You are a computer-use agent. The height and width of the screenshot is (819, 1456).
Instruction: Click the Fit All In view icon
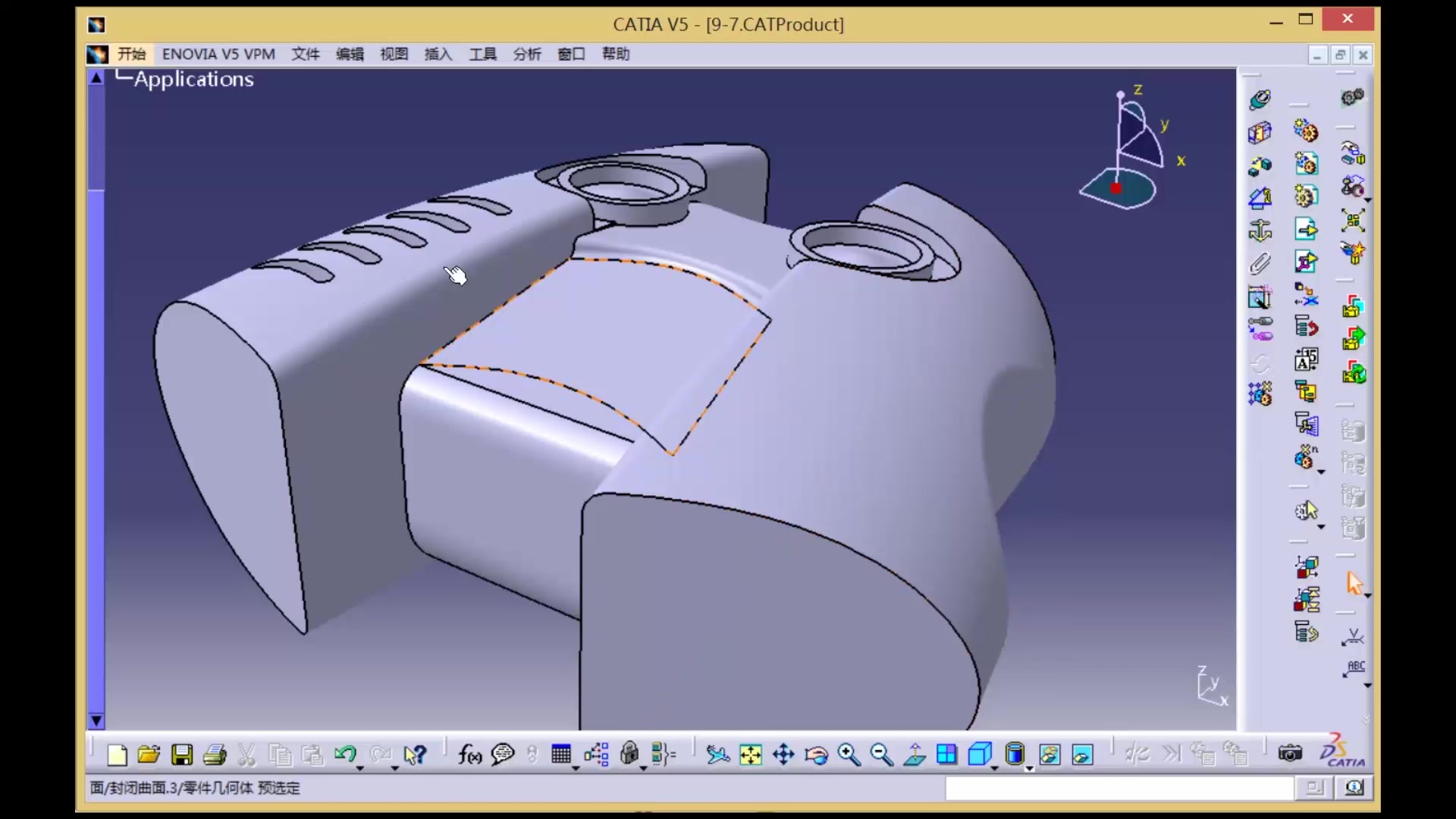[x=750, y=755]
